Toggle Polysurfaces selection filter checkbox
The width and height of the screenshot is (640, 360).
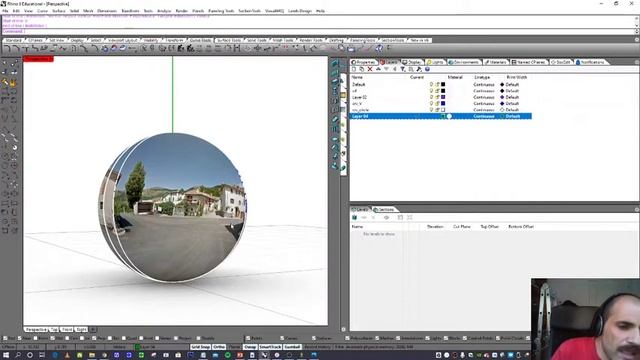point(347,338)
